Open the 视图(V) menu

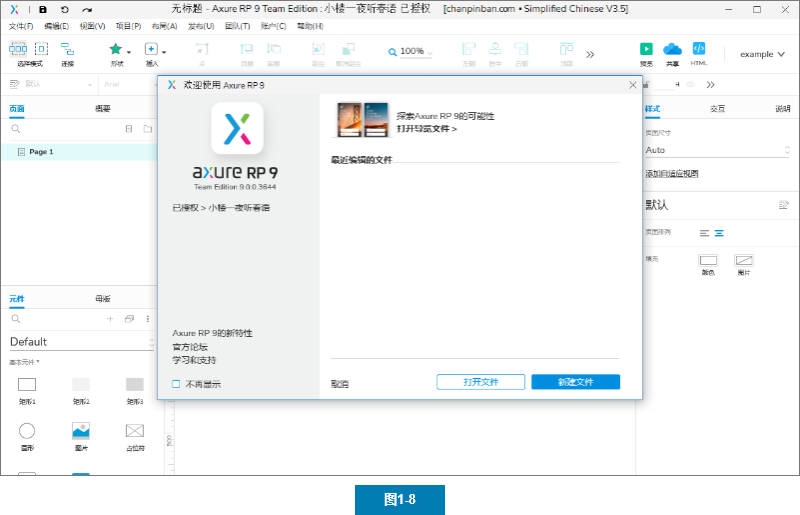tap(92, 26)
